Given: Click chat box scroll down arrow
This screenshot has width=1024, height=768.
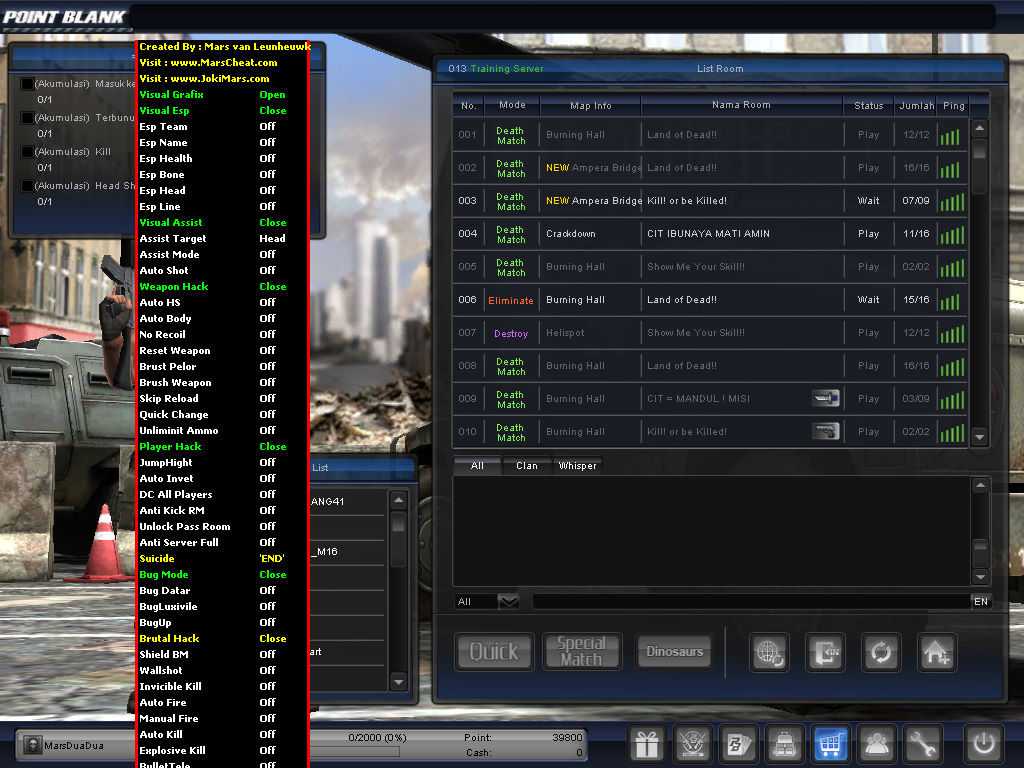Looking at the screenshot, I should [x=980, y=576].
